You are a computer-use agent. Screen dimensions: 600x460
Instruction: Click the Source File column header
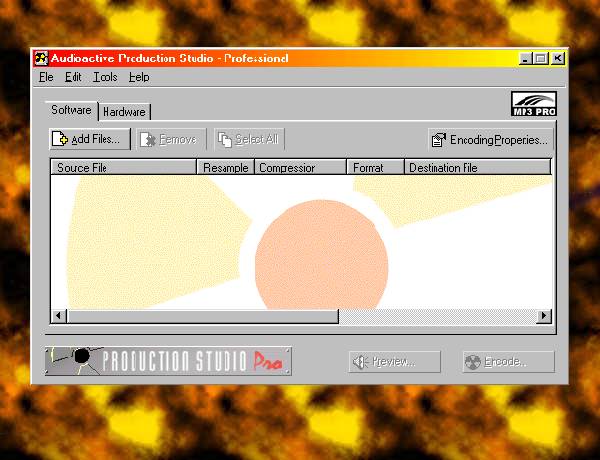coord(123,168)
